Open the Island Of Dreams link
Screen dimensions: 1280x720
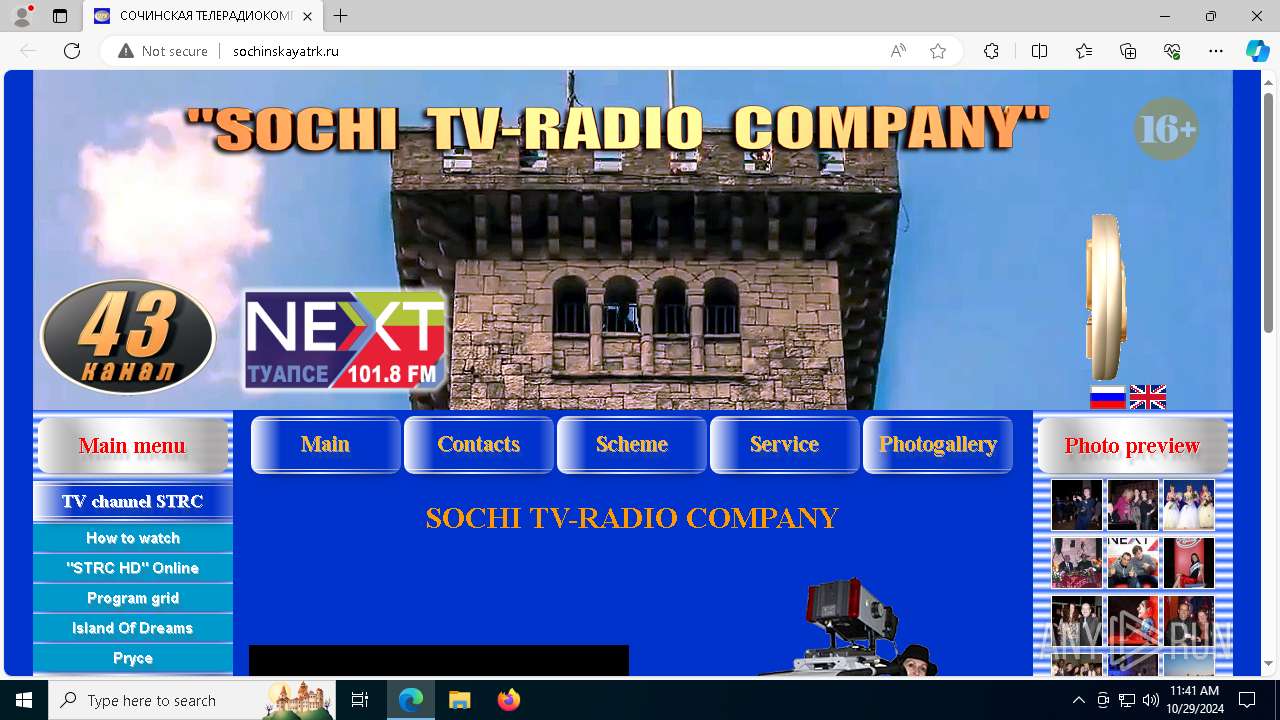pos(133,628)
